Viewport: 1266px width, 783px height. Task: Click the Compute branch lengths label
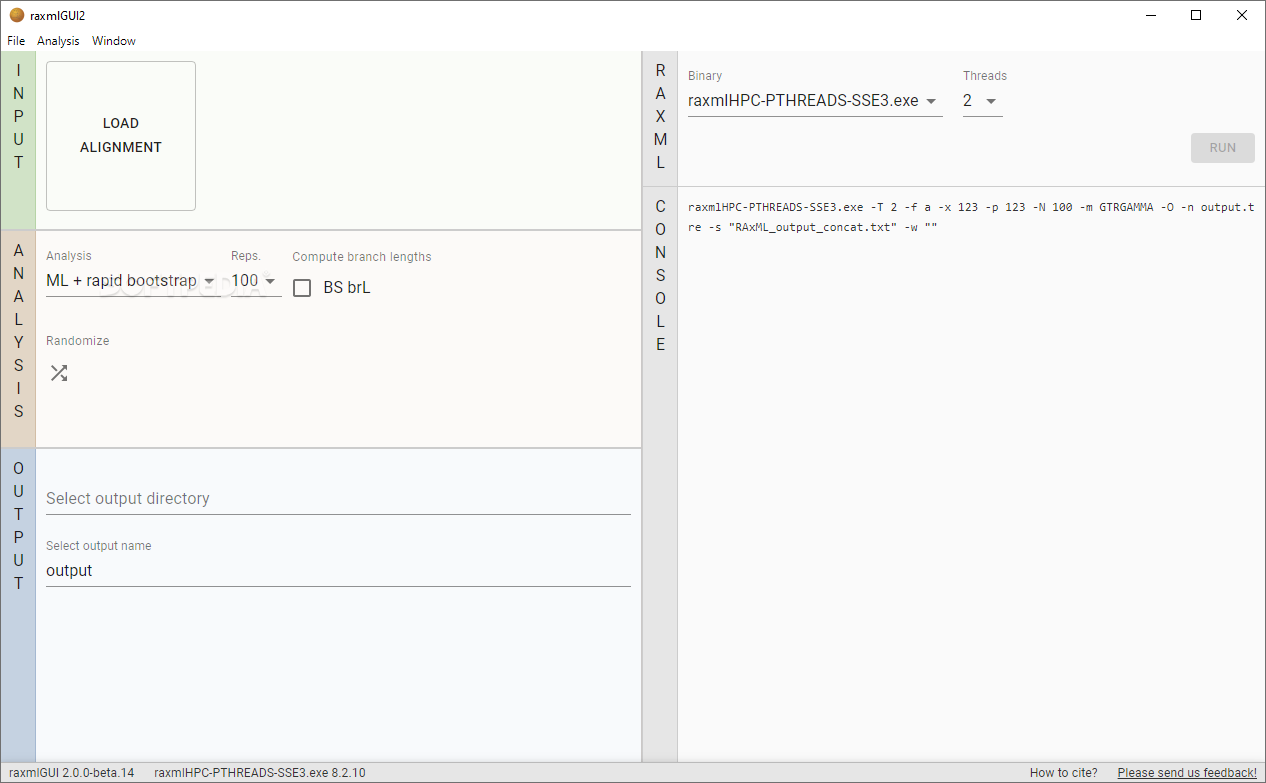click(362, 257)
